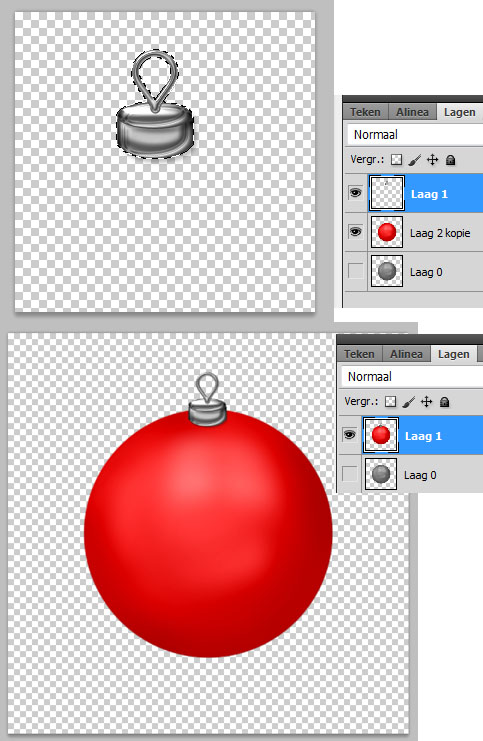Lock position move icon in lower panel

pyautogui.click(x=426, y=402)
